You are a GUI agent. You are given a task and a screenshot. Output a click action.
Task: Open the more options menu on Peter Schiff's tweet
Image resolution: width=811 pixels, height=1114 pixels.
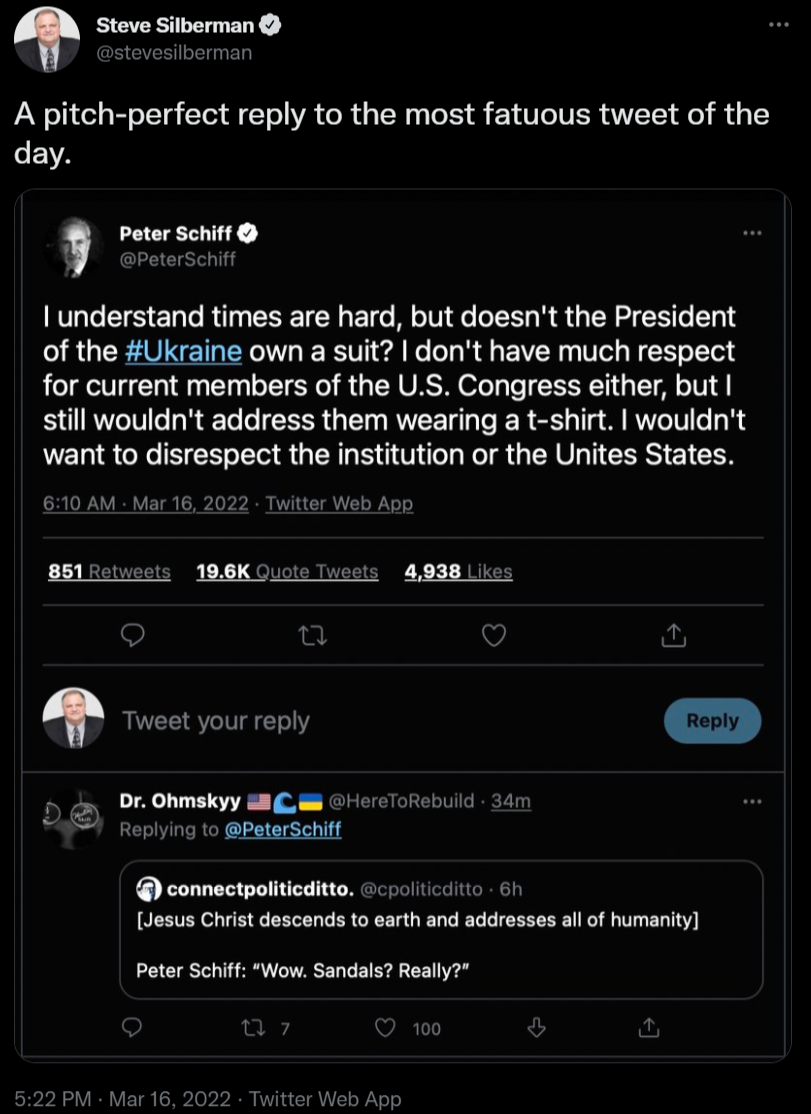(752, 233)
